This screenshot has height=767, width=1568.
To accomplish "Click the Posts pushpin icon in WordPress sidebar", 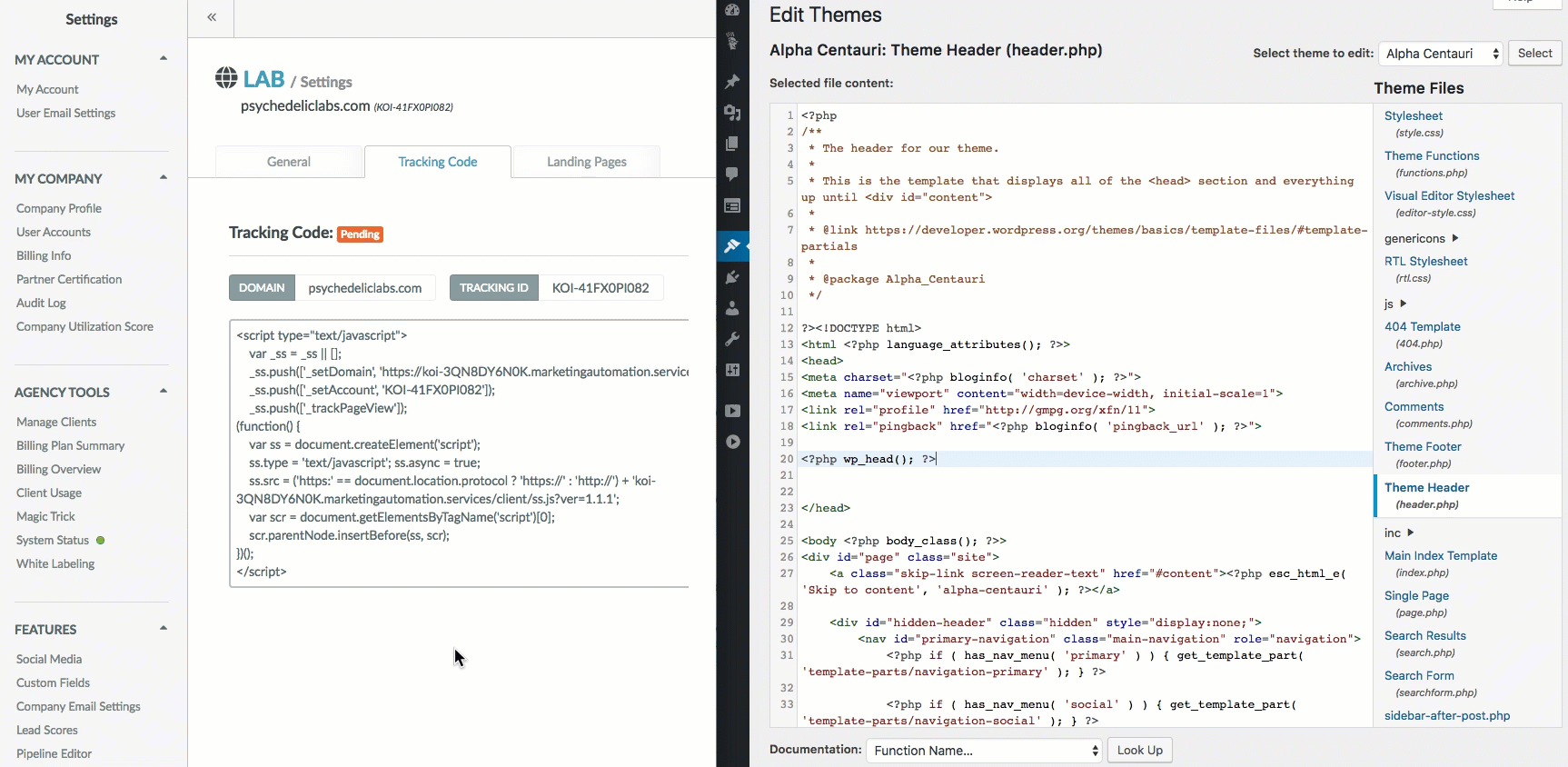I will coord(732,81).
